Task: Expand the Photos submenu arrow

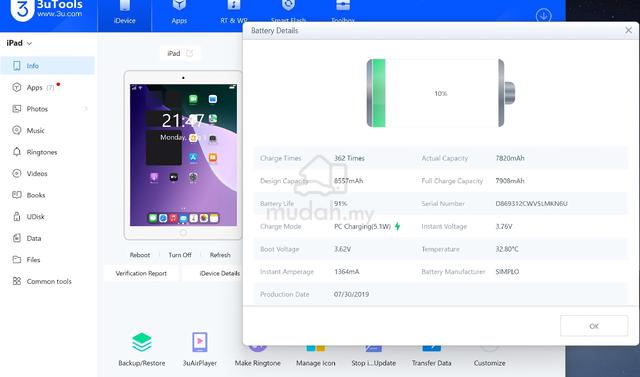Action: tap(86, 109)
